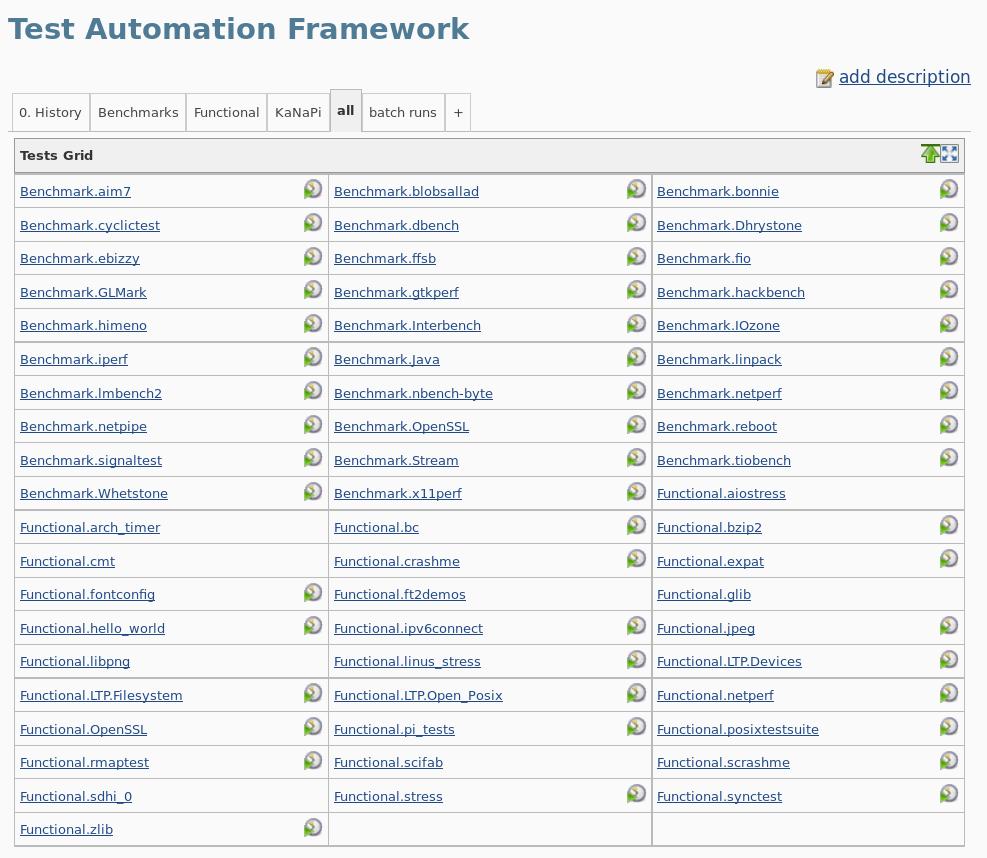This screenshot has height=858, width=987.
Task: Switch to the Functional tab
Action: pyautogui.click(x=227, y=113)
